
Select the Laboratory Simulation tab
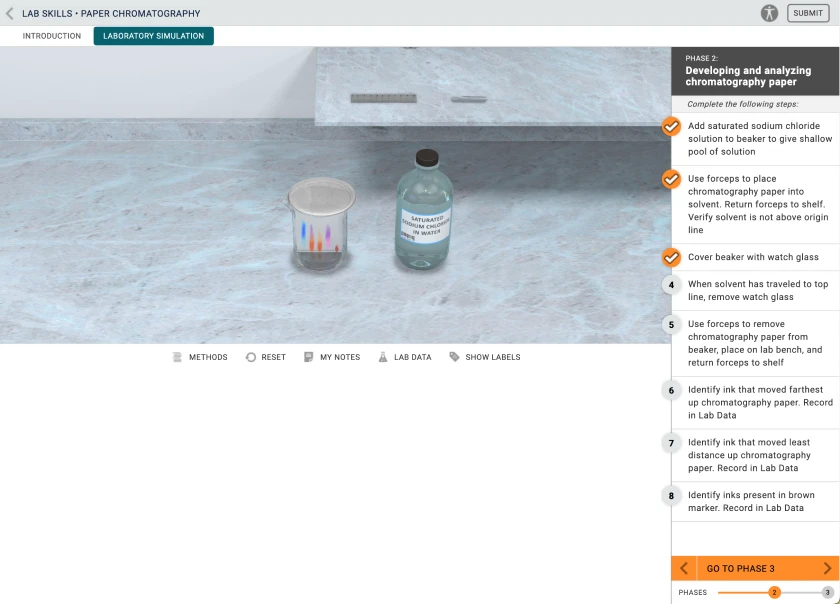point(153,36)
